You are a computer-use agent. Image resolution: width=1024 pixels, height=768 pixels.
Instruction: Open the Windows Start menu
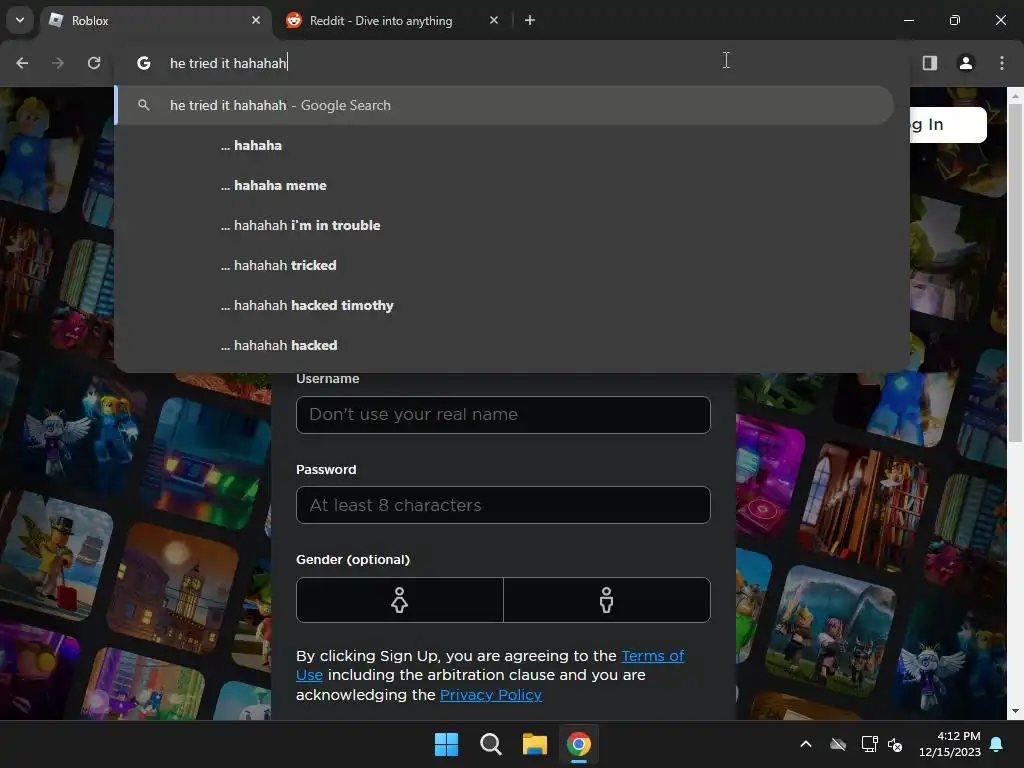coord(446,744)
